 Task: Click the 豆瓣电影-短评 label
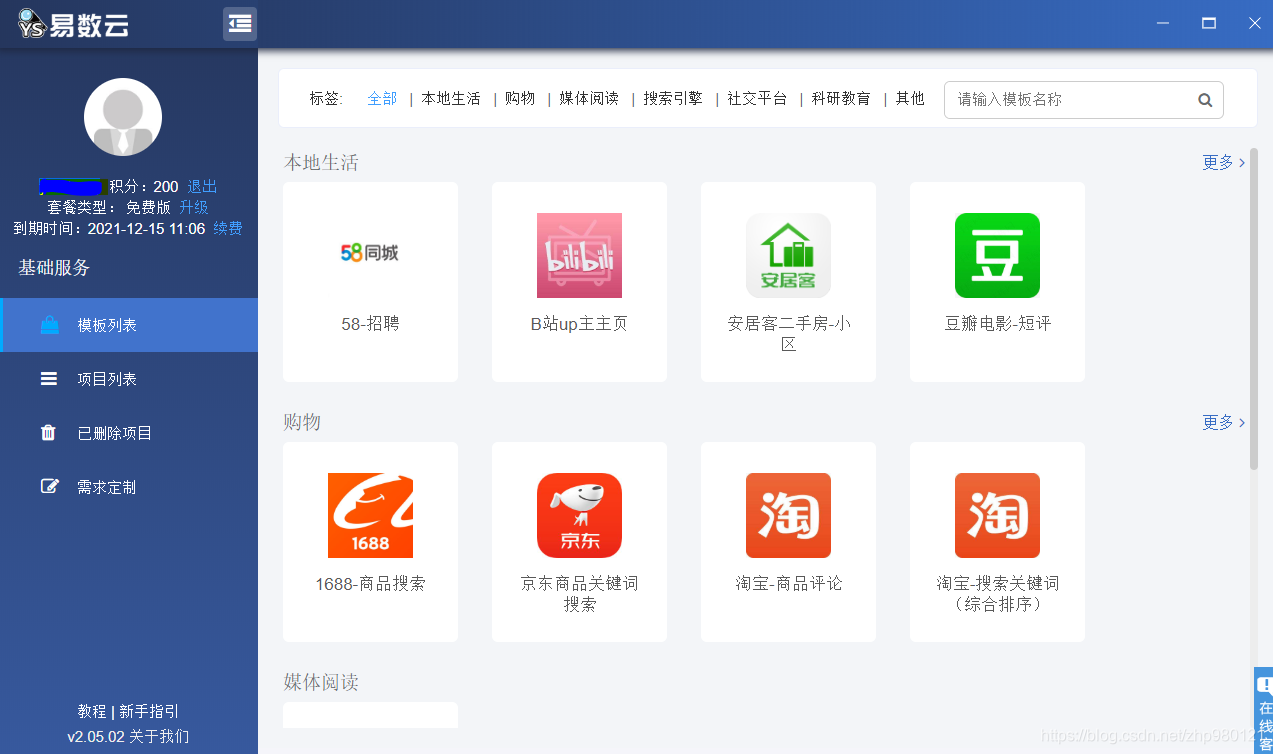(x=997, y=324)
